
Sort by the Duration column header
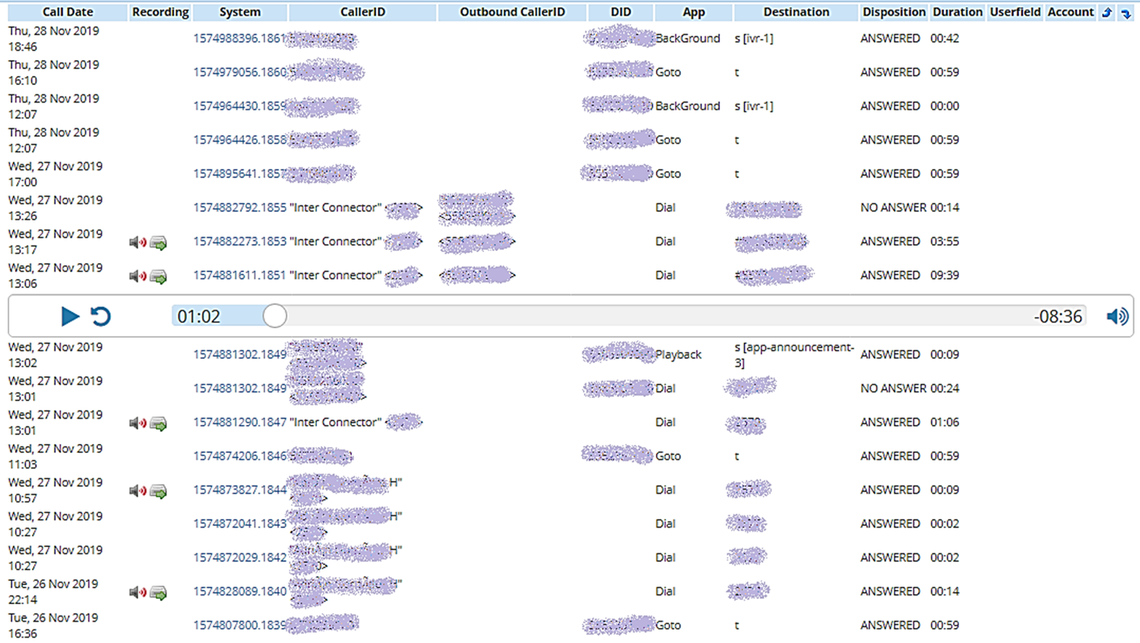tap(957, 12)
